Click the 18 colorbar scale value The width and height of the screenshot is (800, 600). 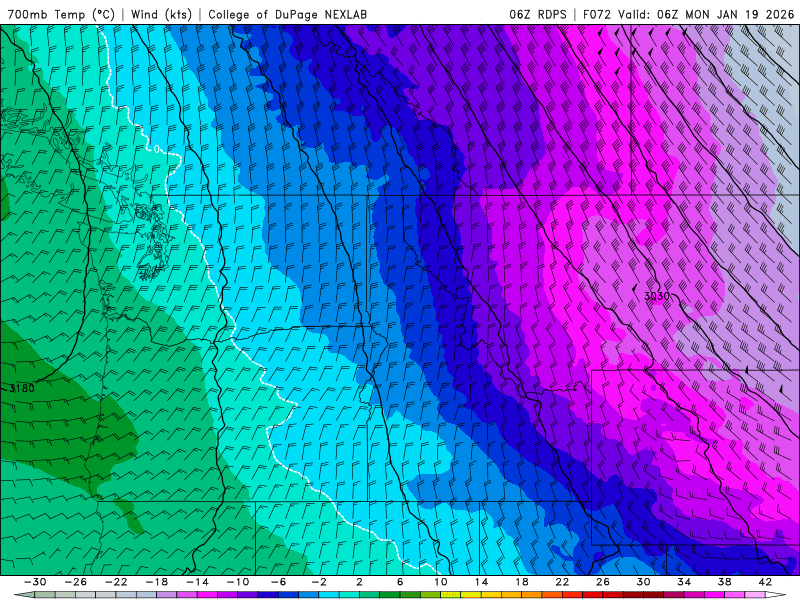[521, 582]
